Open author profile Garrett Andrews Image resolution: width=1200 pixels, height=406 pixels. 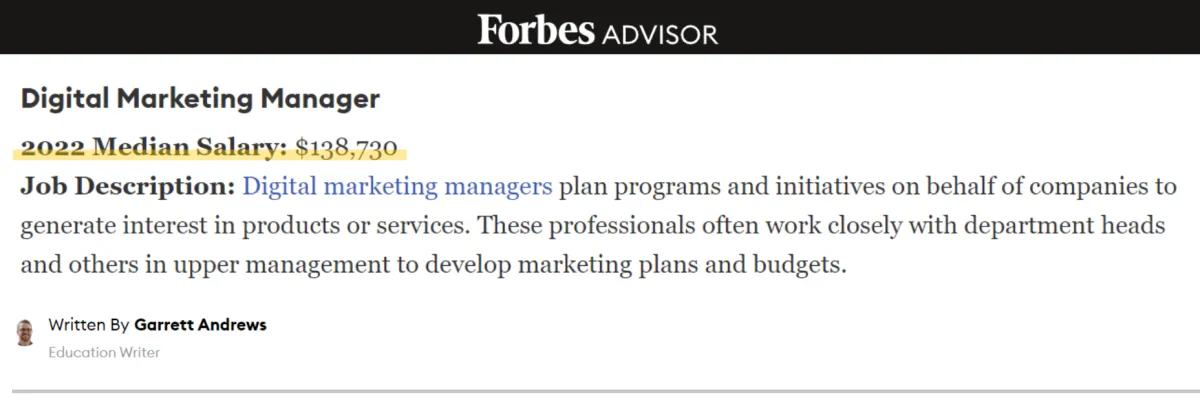tap(200, 325)
